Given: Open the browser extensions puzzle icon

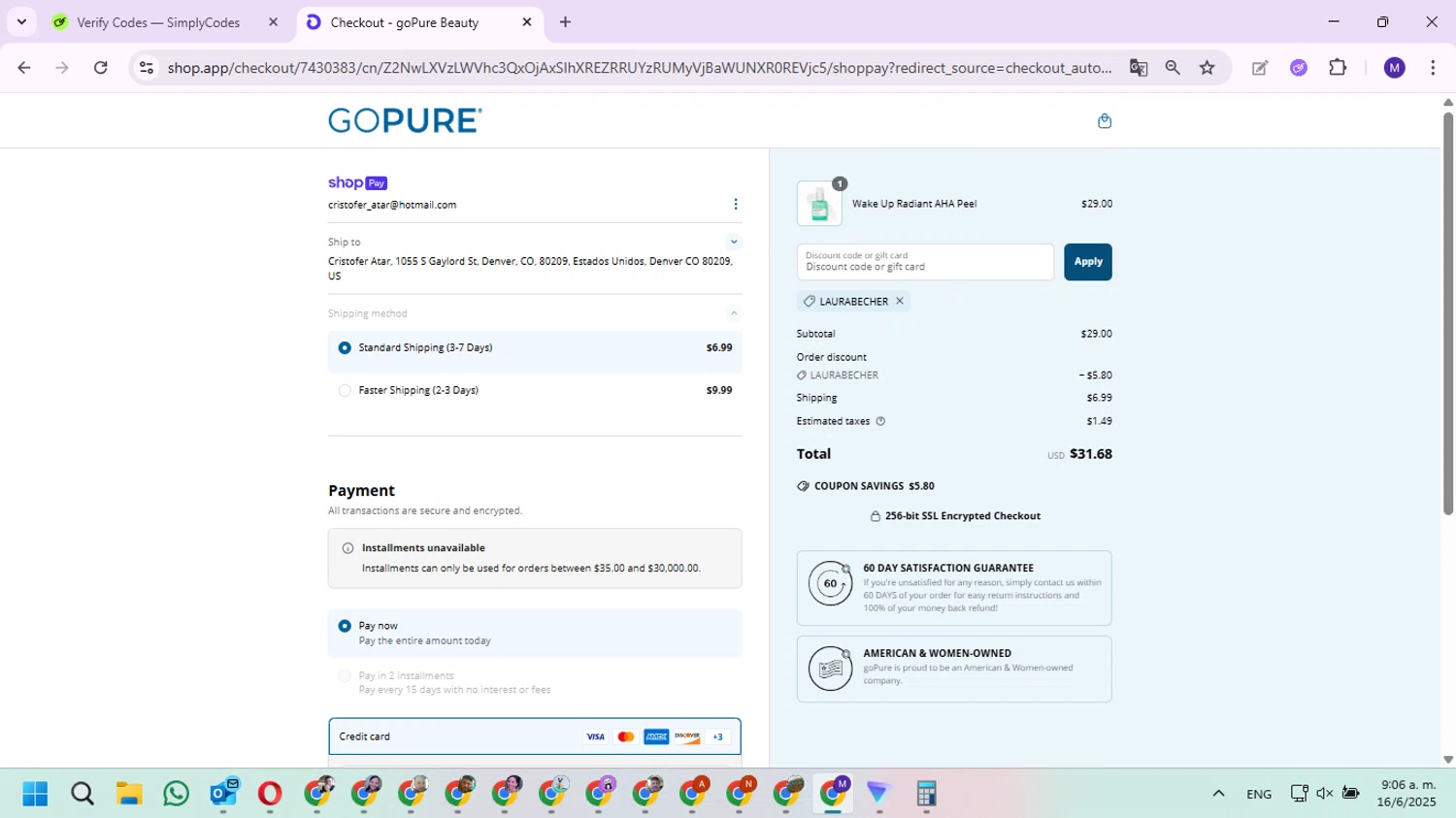Looking at the screenshot, I should point(1338,68).
